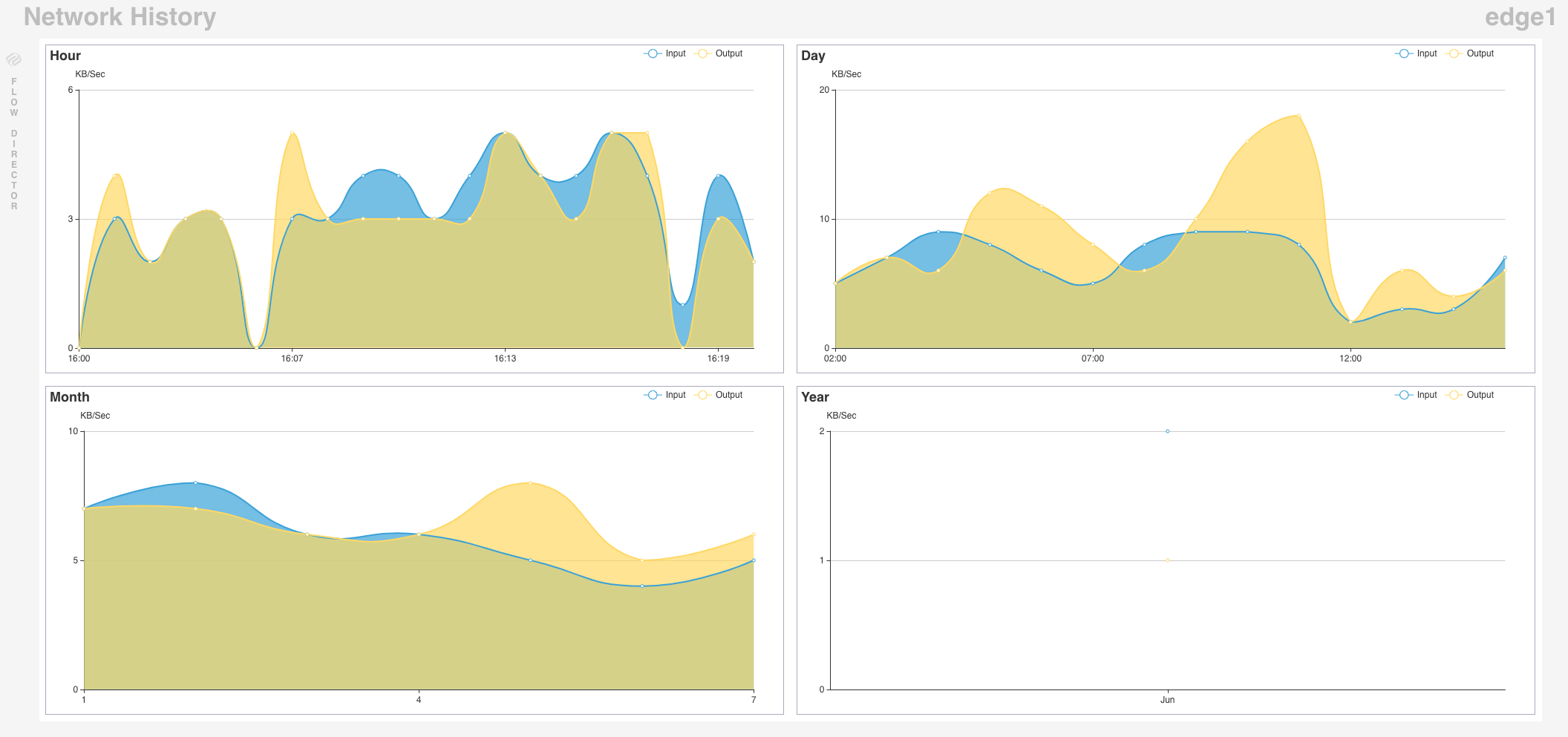
Task: Select the Hour chart title
Action: 65,56
